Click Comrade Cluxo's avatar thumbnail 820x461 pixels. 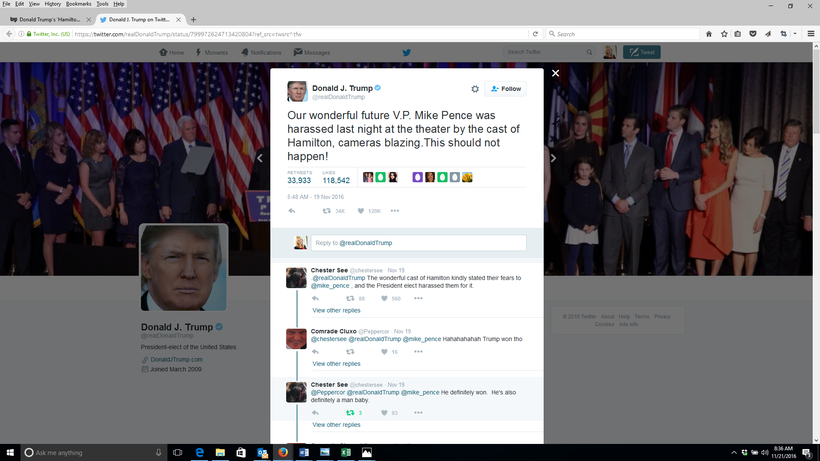[x=296, y=339]
